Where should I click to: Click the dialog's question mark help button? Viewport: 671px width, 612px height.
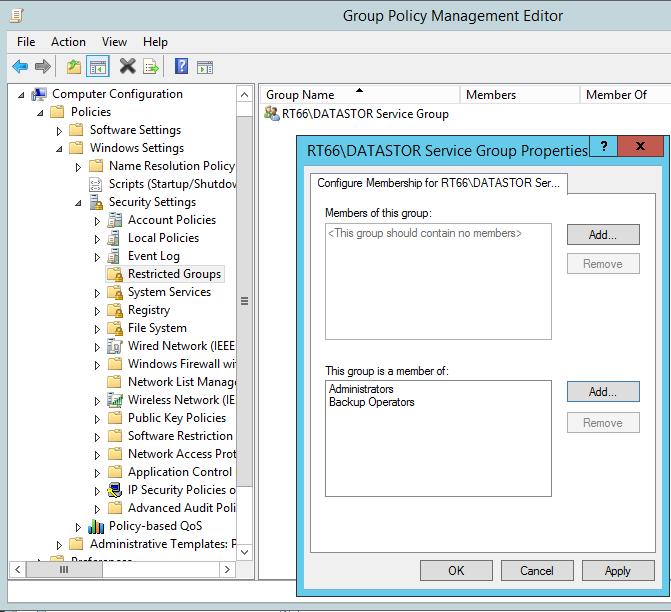click(604, 146)
